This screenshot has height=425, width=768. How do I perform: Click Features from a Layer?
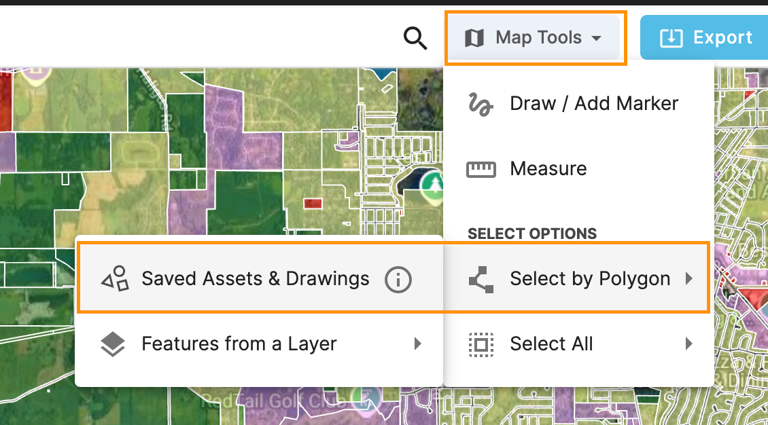(x=260, y=344)
